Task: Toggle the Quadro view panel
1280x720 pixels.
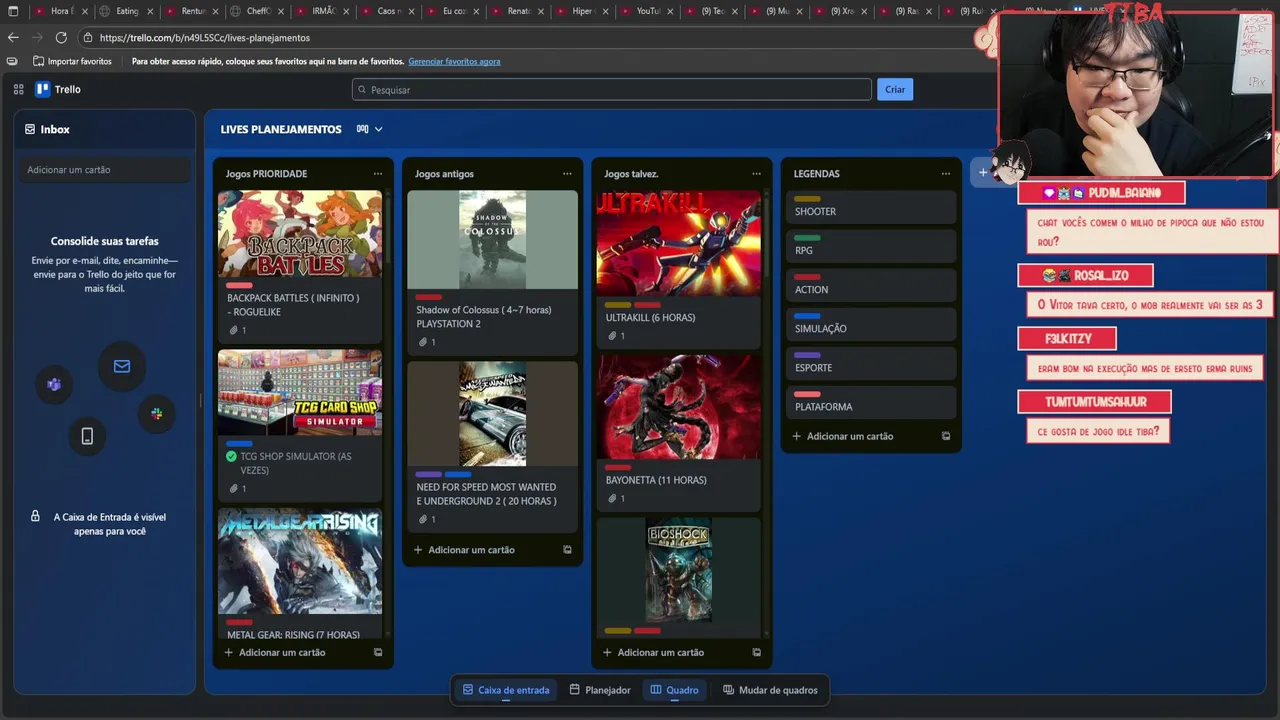Action: pyautogui.click(x=674, y=690)
